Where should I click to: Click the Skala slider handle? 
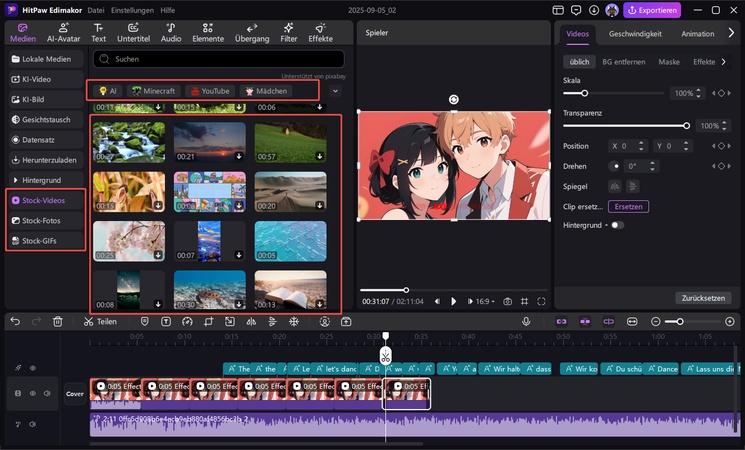click(584, 93)
